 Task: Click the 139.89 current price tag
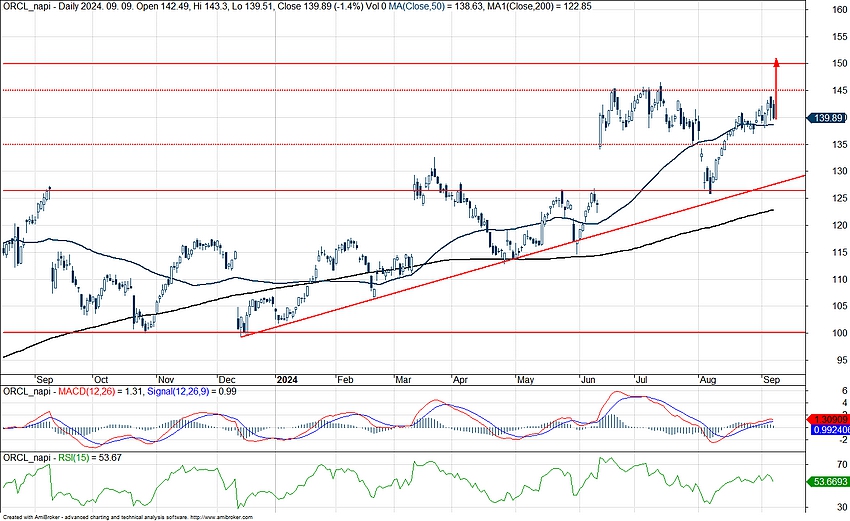[827, 118]
